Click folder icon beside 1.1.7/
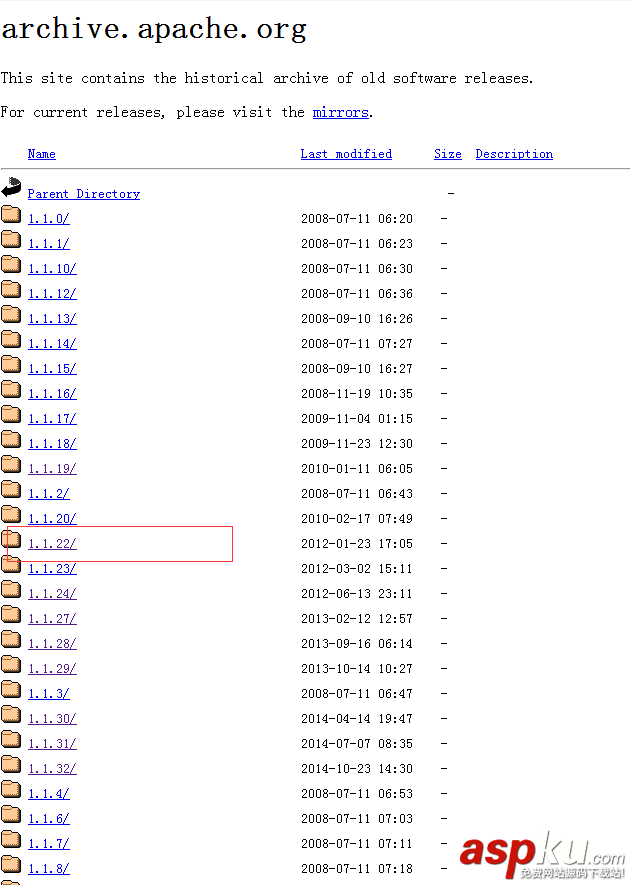The width and height of the screenshot is (630, 885). coord(11,839)
